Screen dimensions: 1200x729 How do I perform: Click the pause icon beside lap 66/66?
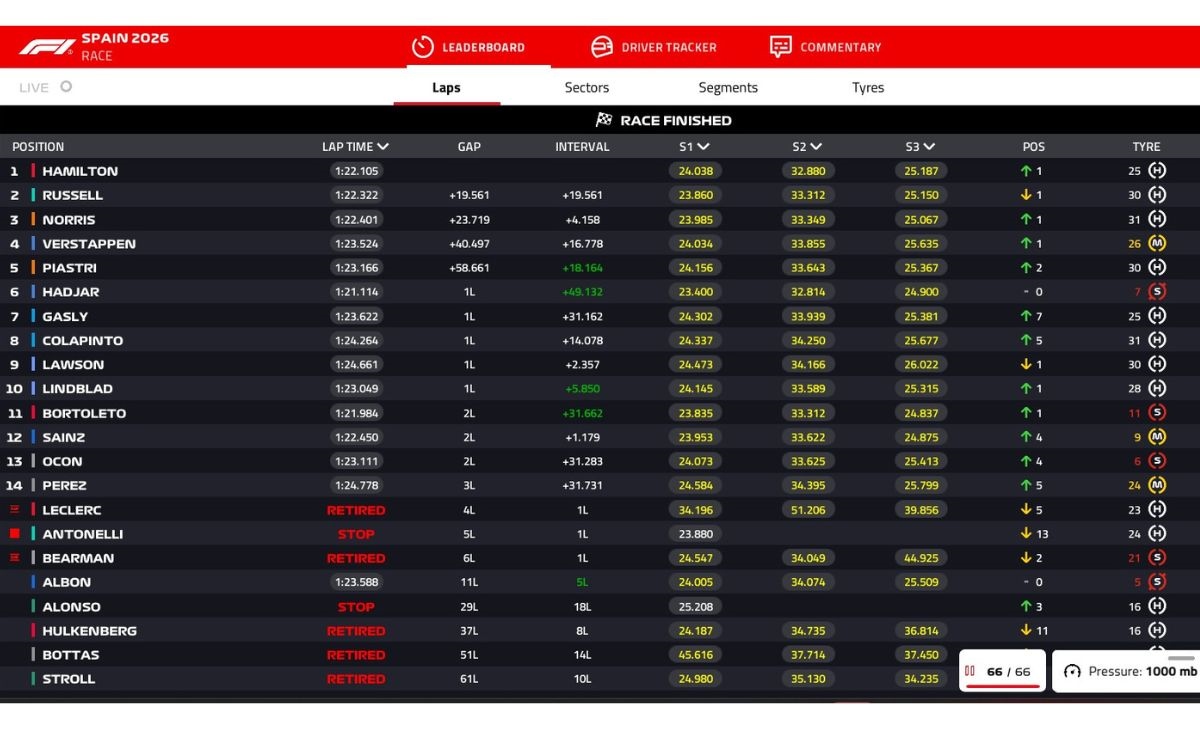pyautogui.click(x=970, y=671)
